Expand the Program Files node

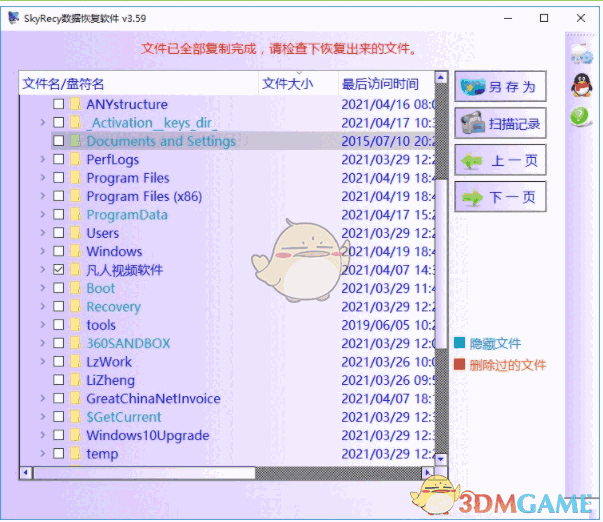(43, 178)
